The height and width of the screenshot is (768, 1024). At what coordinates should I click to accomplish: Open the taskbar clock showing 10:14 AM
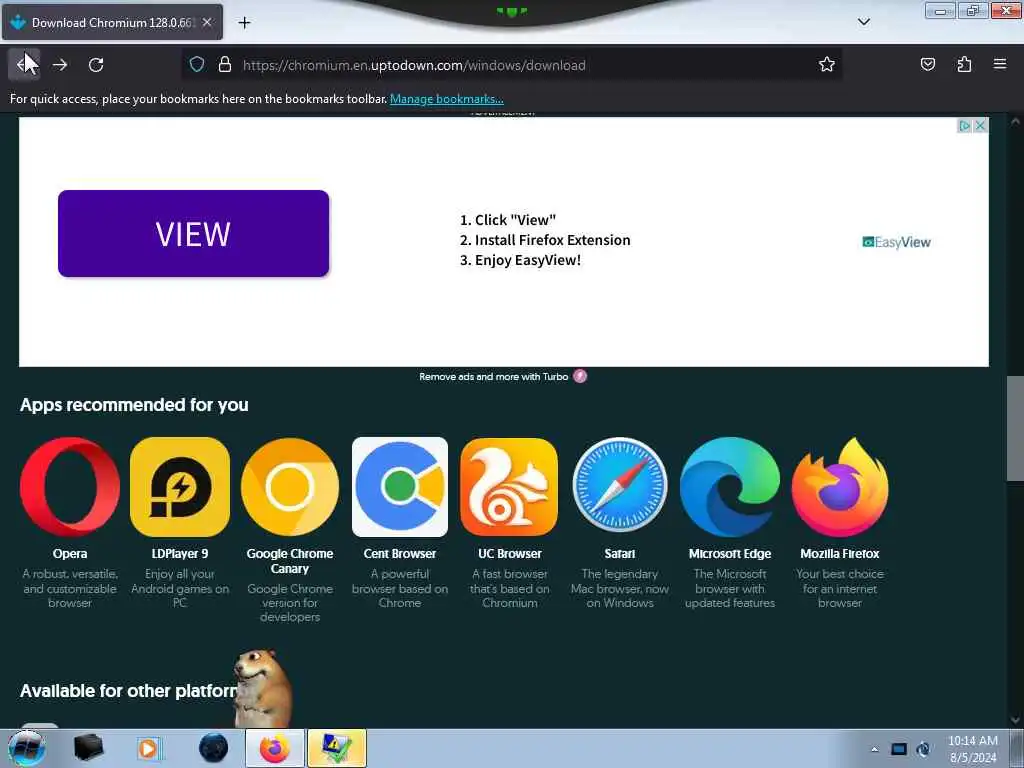(x=972, y=749)
